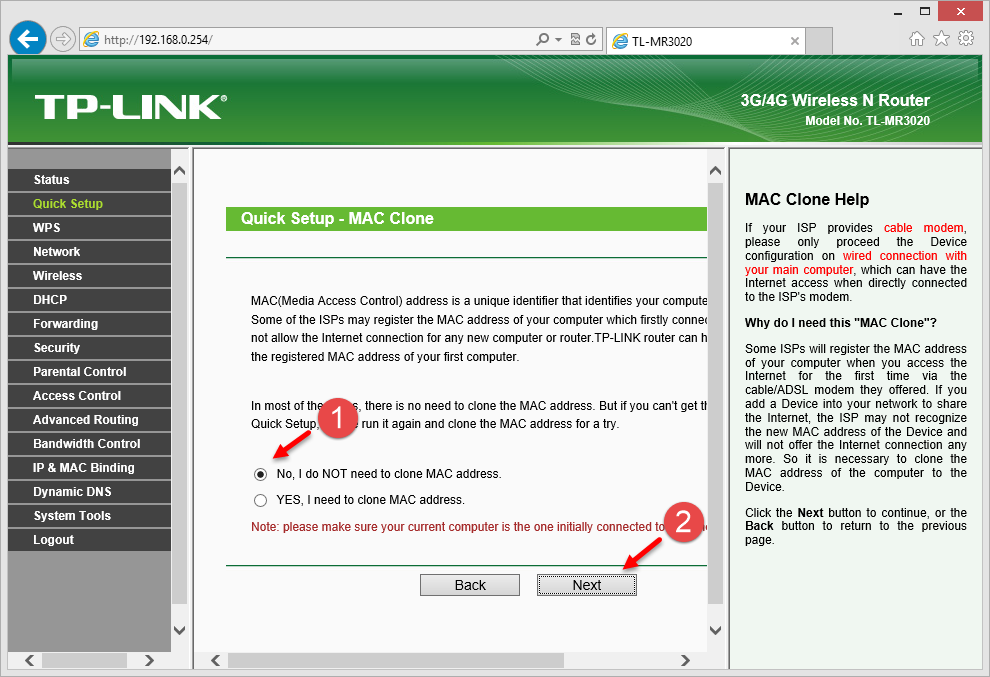Open Advanced Routing settings
This screenshot has height=677, width=990.
pyautogui.click(x=90, y=419)
